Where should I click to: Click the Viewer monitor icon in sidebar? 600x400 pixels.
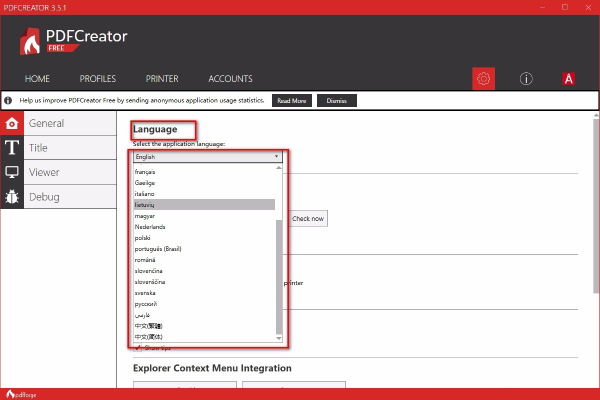tap(12, 172)
